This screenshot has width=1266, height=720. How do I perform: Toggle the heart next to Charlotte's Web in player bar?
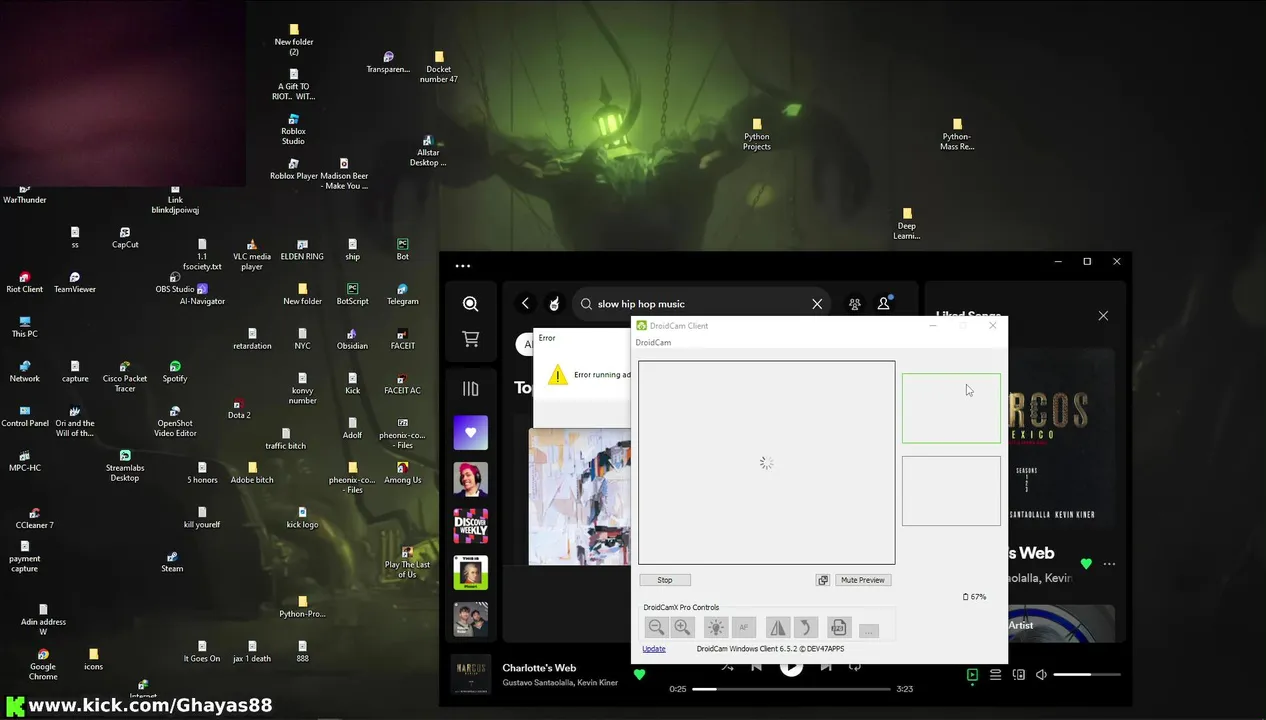640,675
